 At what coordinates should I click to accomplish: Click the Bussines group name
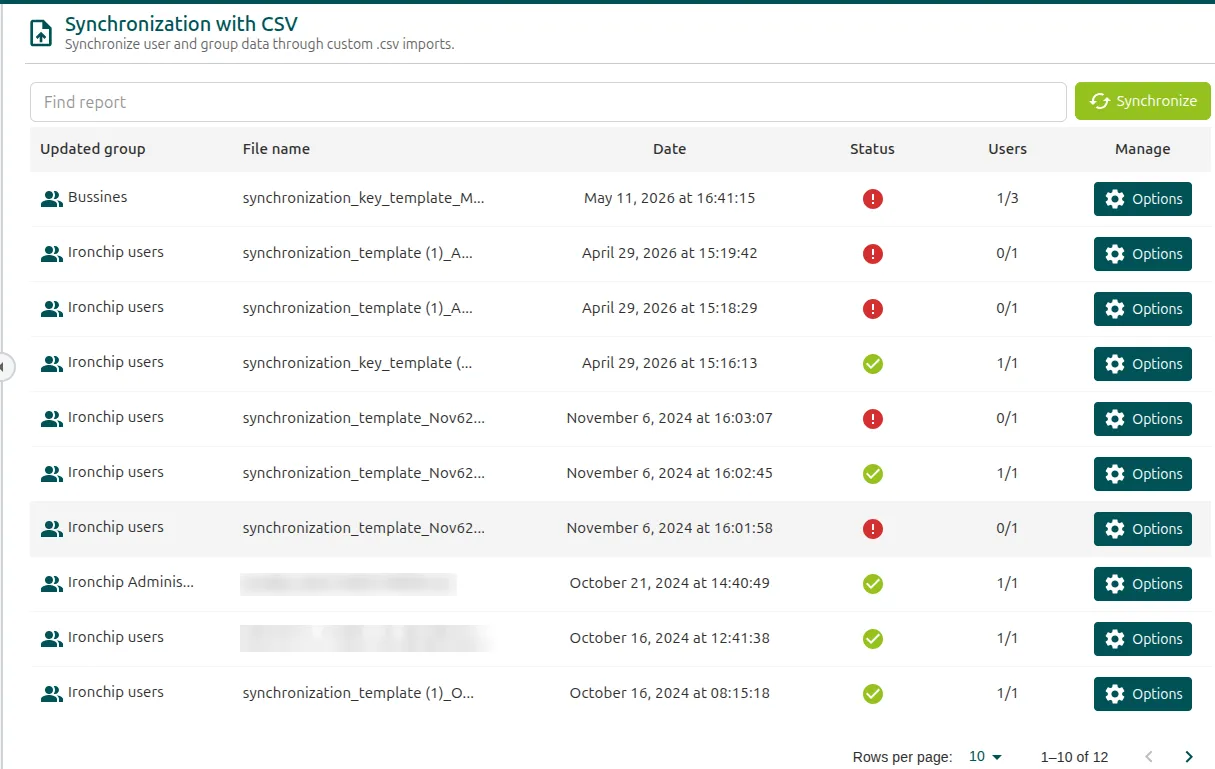[98, 197]
